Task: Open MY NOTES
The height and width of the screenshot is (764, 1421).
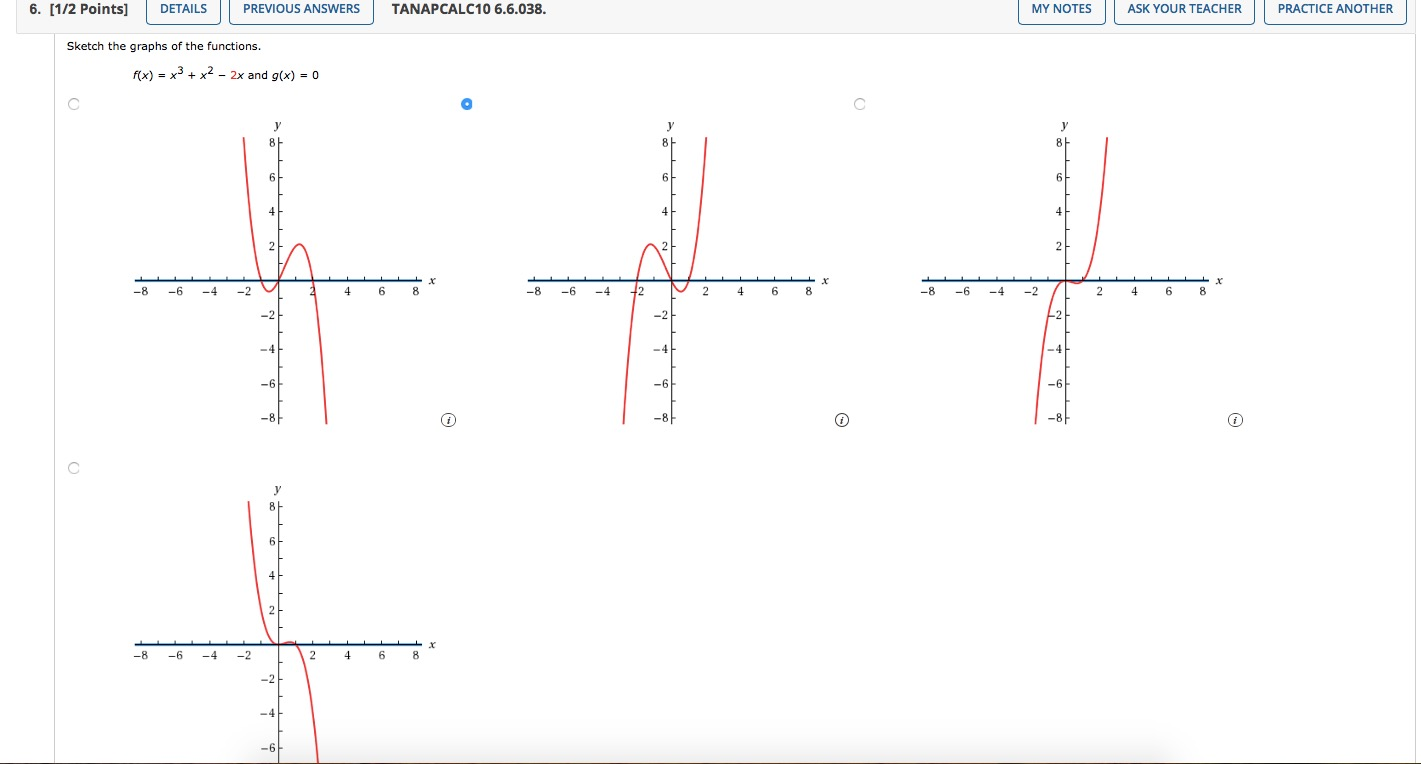Action: click(x=1061, y=9)
